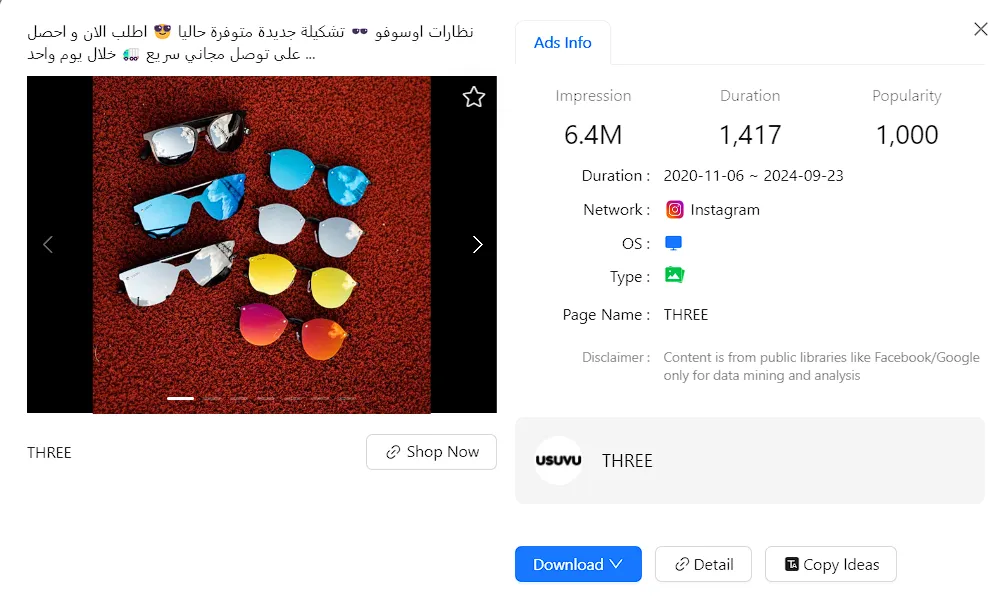Click the green image type icon
This screenshot has width=1002, height=596.
[674, 275]
